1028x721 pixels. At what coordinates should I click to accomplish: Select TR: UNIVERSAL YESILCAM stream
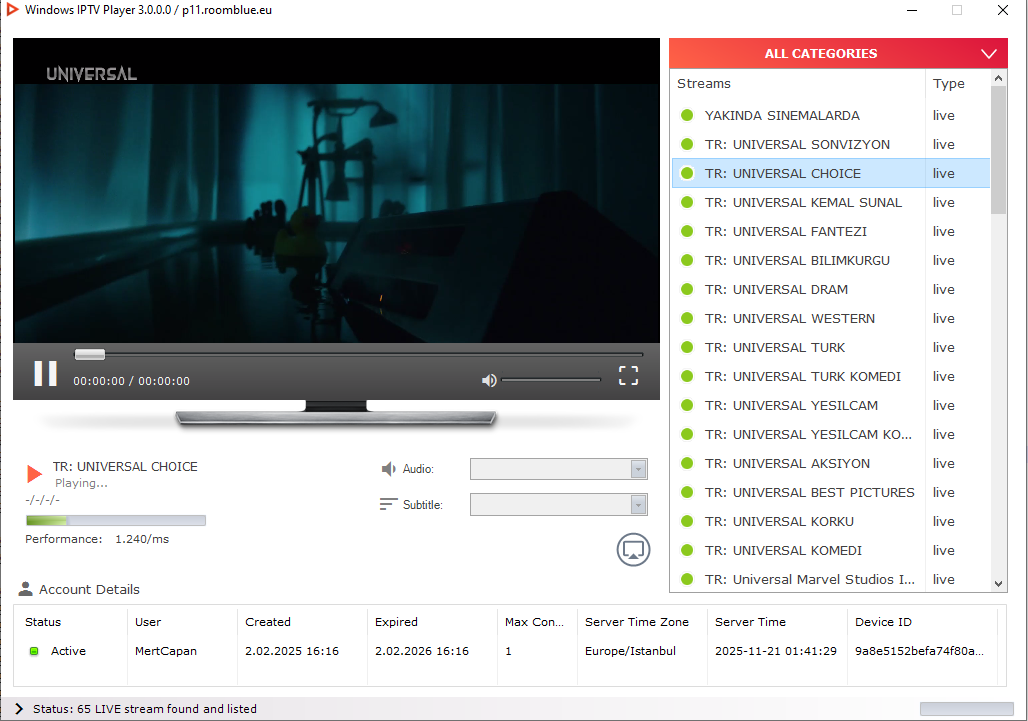831,405
